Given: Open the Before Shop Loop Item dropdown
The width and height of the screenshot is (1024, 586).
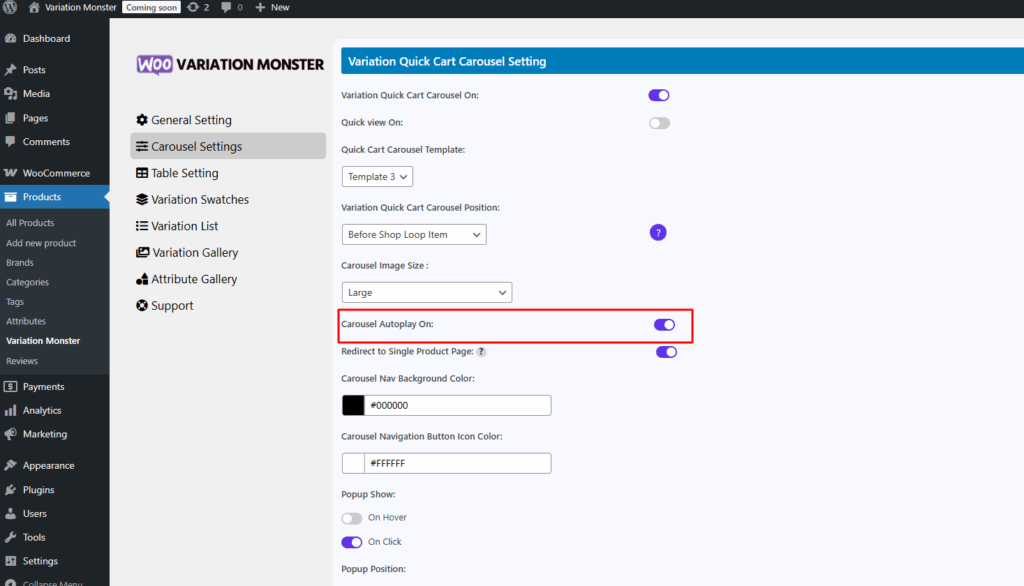Looking at the screenshot, I should point(414,235).
